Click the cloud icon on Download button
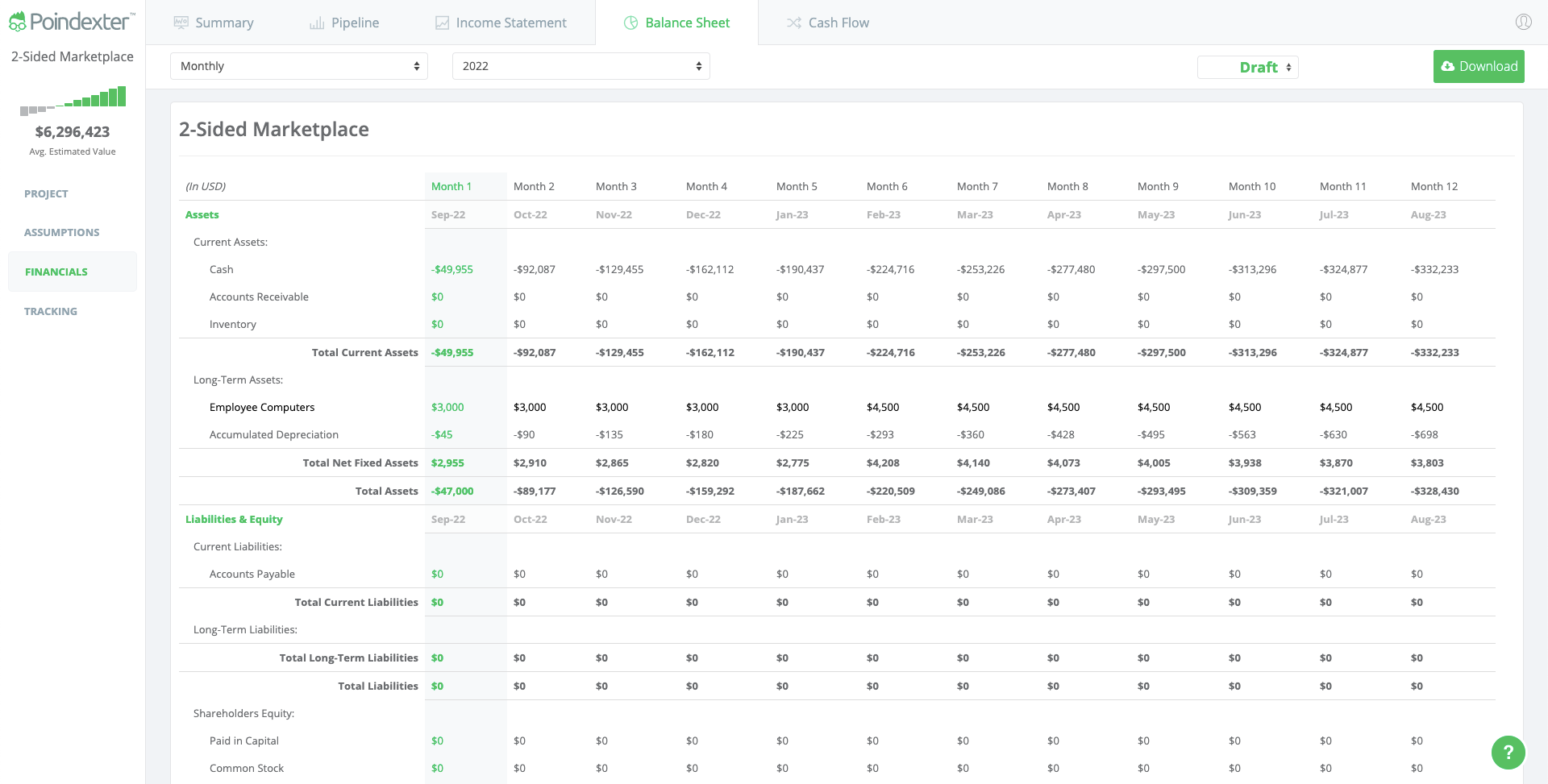Viewport: 1548px width, 784px height. (x=1448, y=66)
